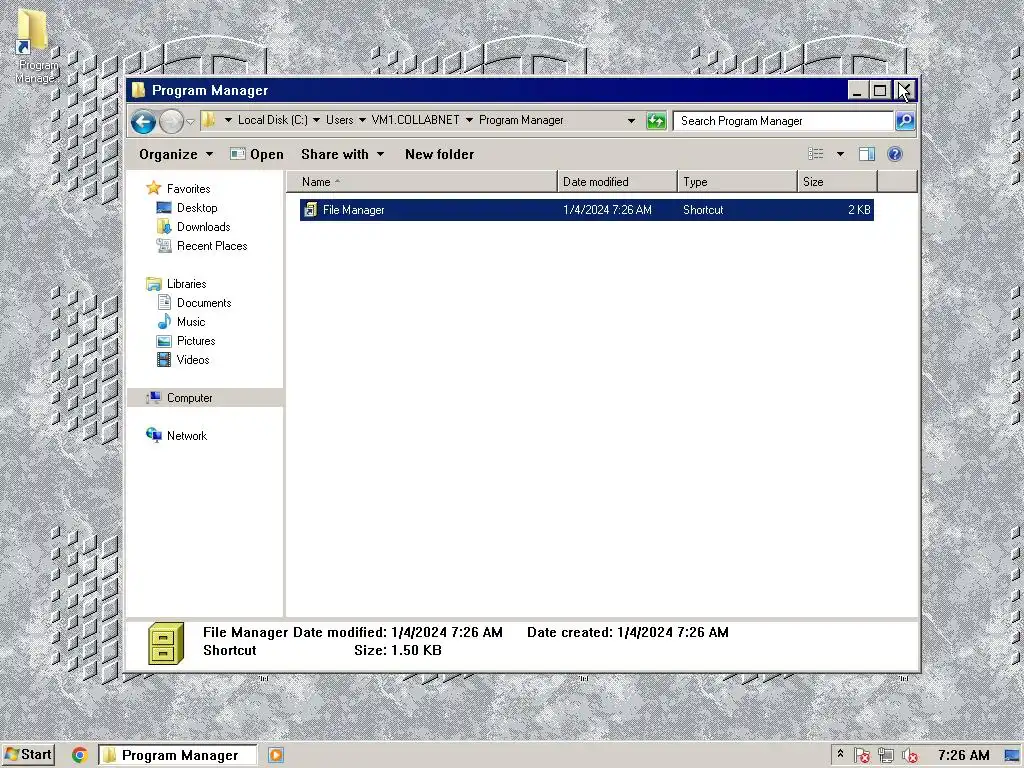Click the network tray icon
Image resolution: width=1024 pixels, height=768 pixels.
886,756
